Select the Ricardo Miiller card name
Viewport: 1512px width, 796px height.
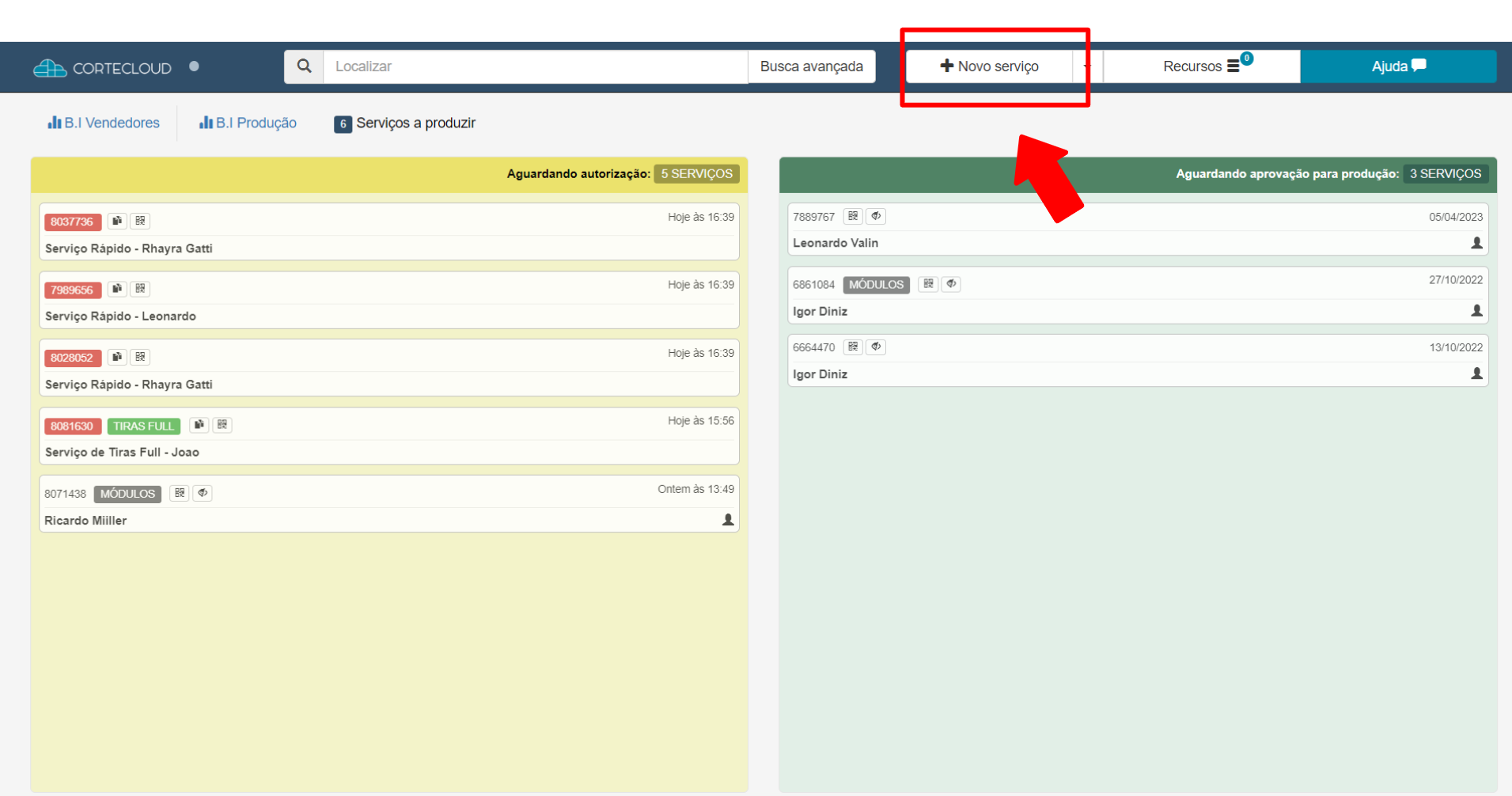pyautogui.click(x=85, y=521)
